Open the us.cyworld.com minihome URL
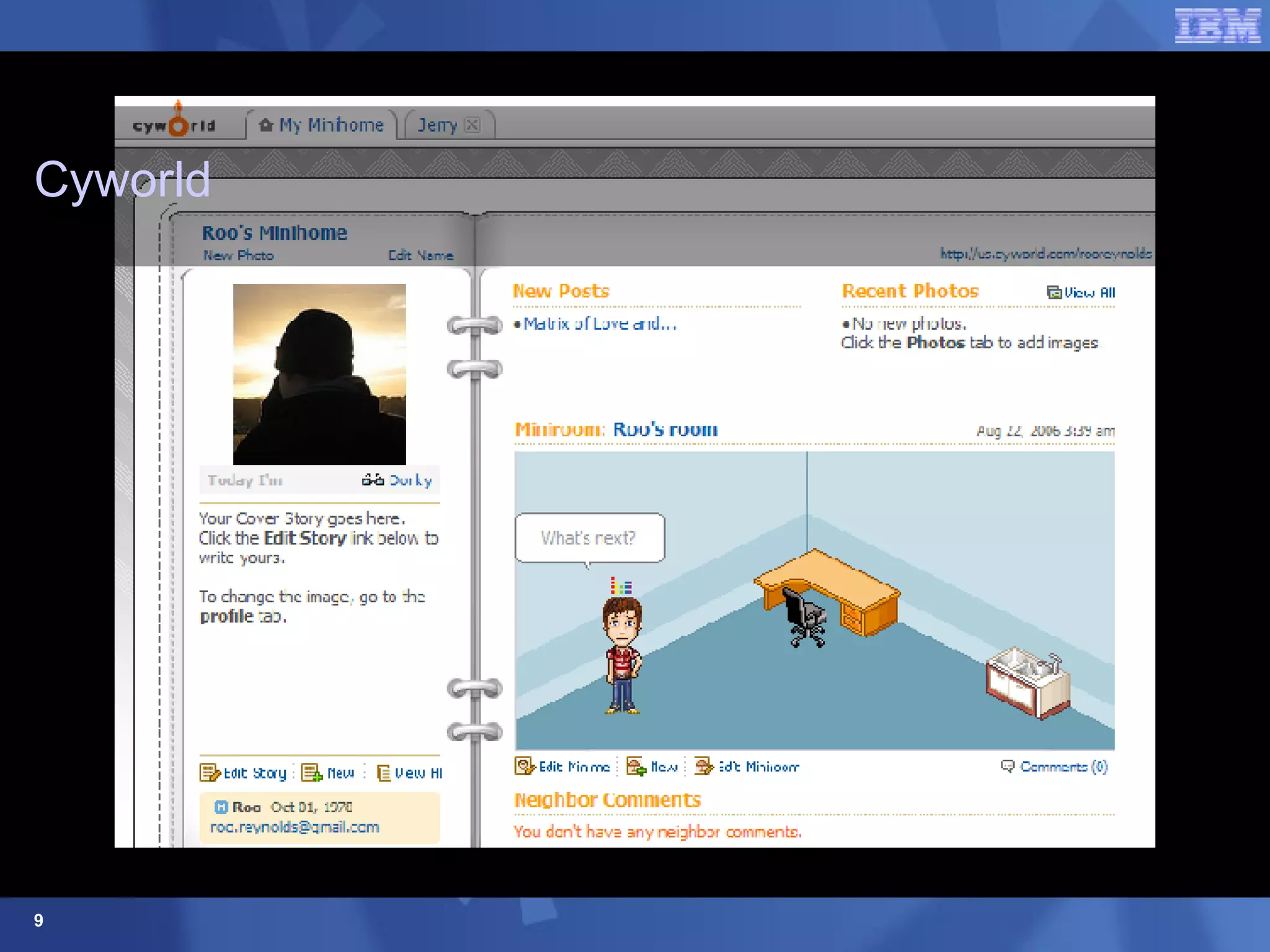This screenshot has height=952, width=1270. 1046,253
